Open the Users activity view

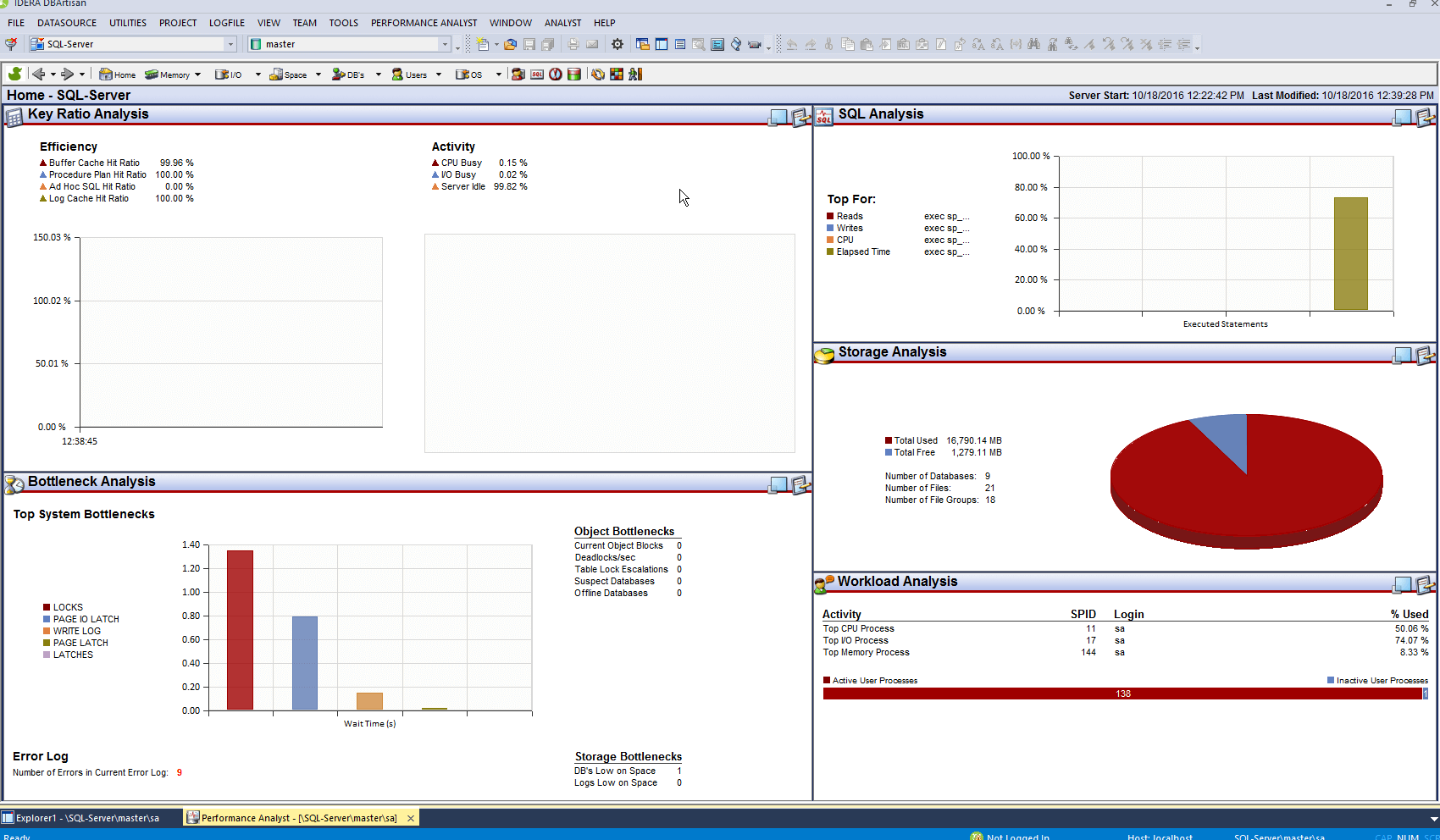tap(409, 75)
